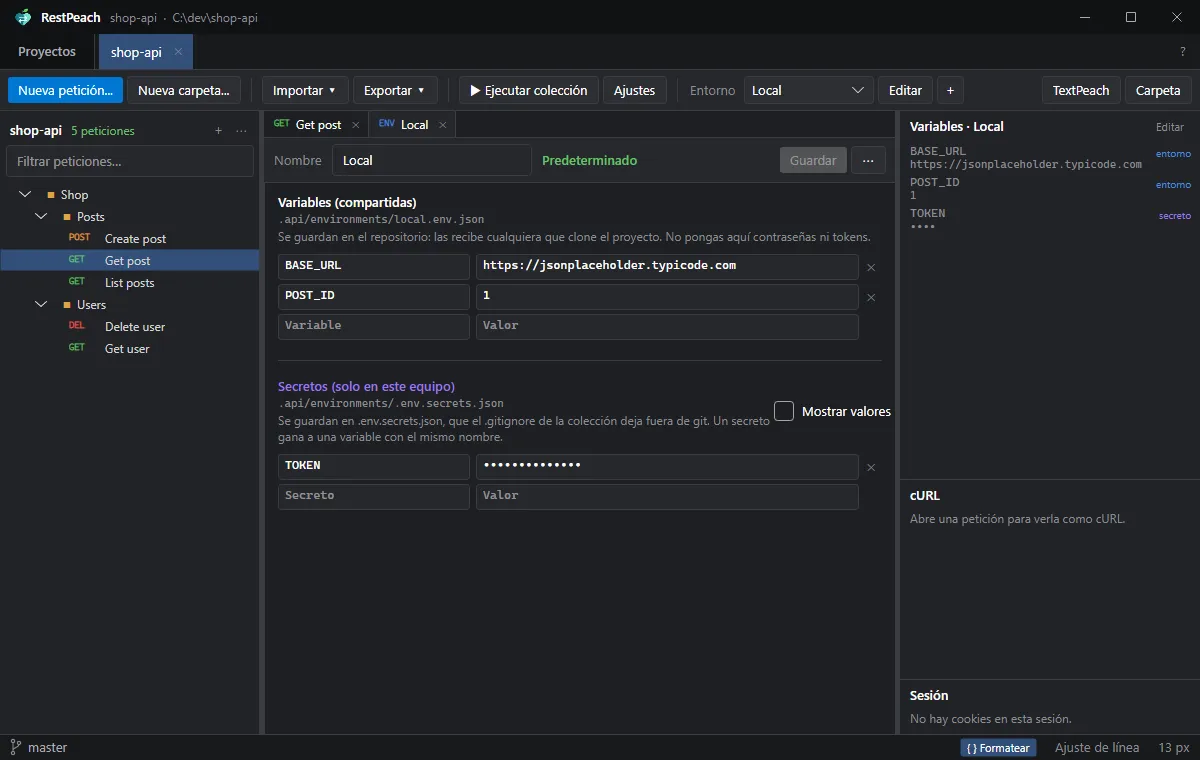Open the Entorno Local combo box
The image size is (1200, 760).
pos(808,90)
